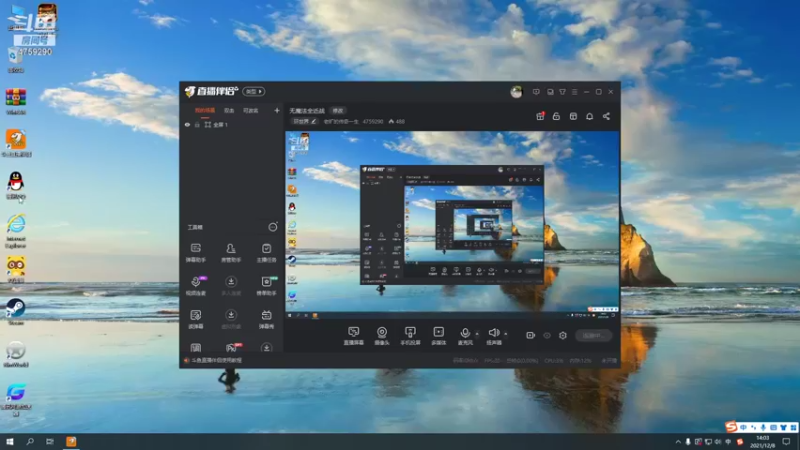The image size is (800, 450).
Task: Switch to the second scene tab
Action: 229,111
